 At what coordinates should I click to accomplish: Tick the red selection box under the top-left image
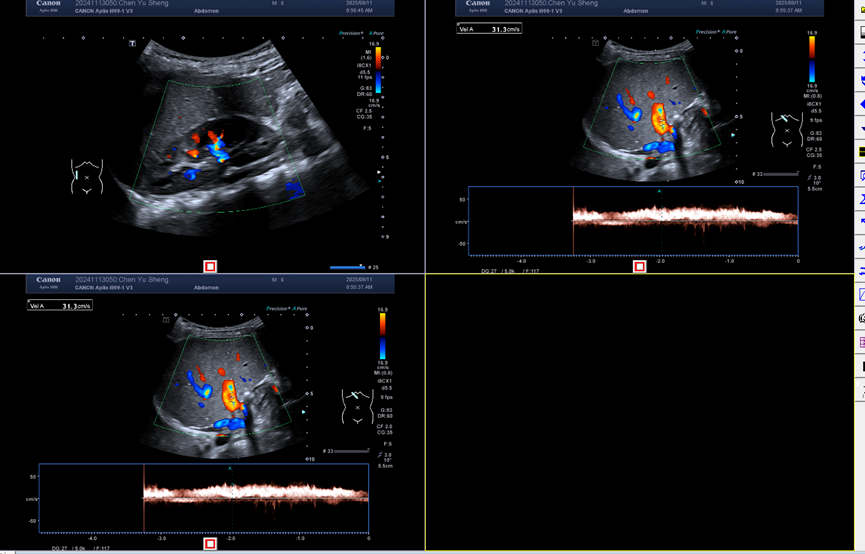pos(210,266)
